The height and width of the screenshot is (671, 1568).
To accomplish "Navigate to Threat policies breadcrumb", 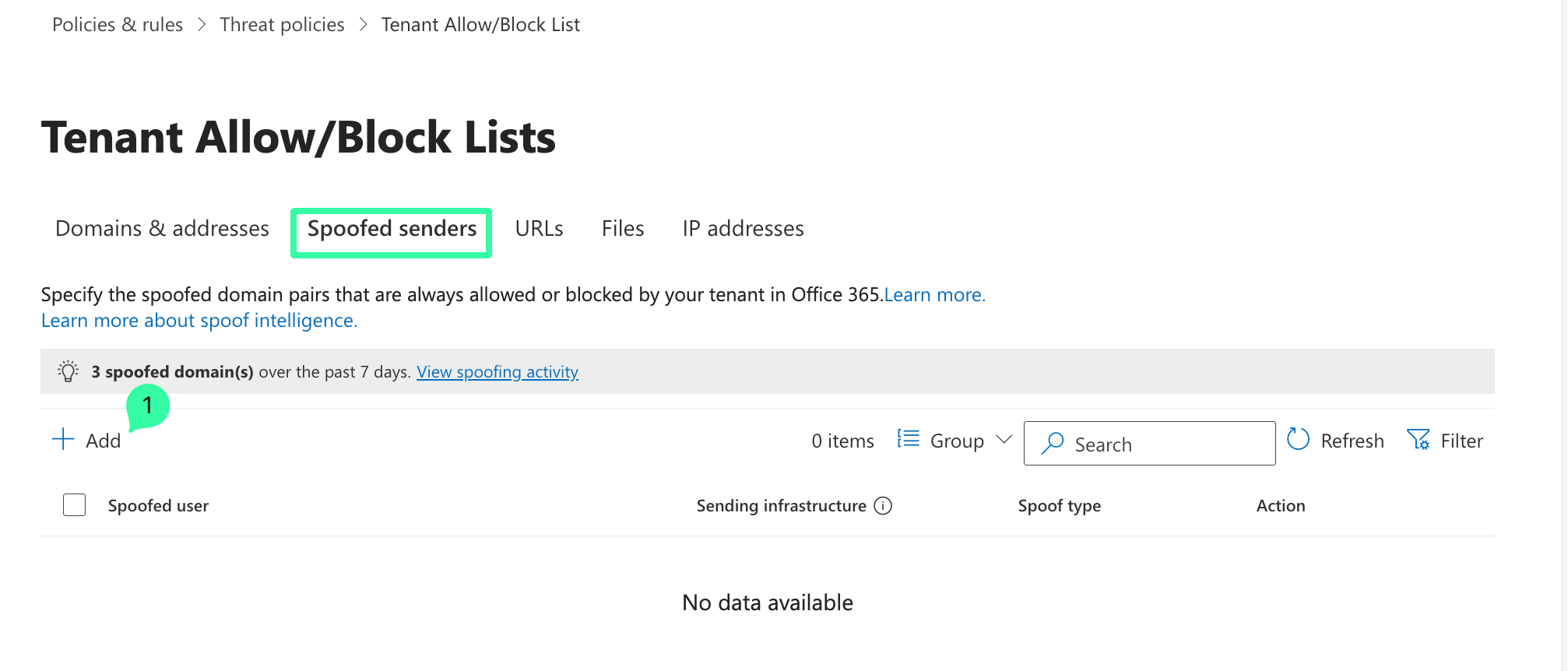I will click(282, 25).
